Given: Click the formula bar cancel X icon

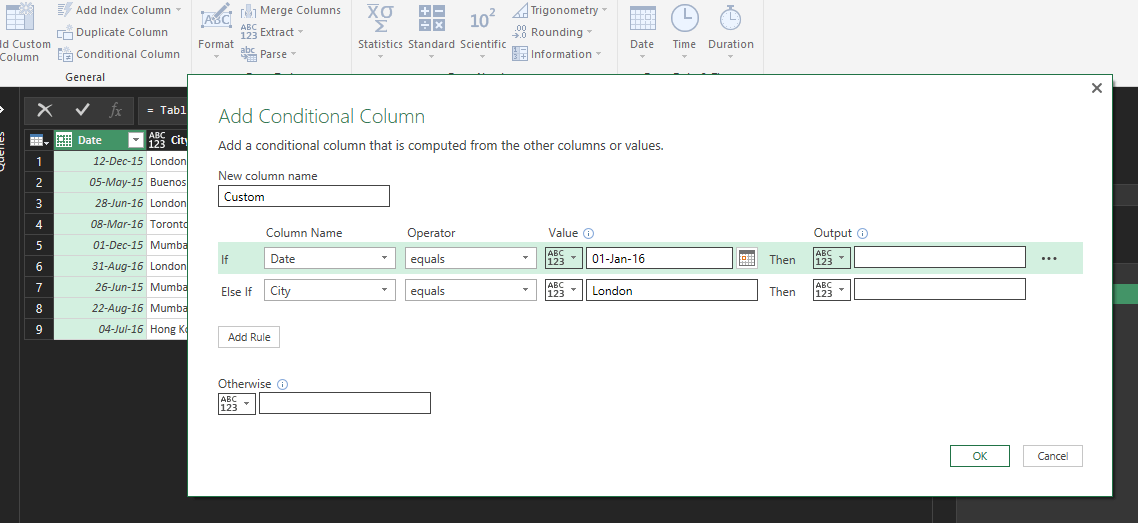Looking at the screenshot, I should point(45,110).
